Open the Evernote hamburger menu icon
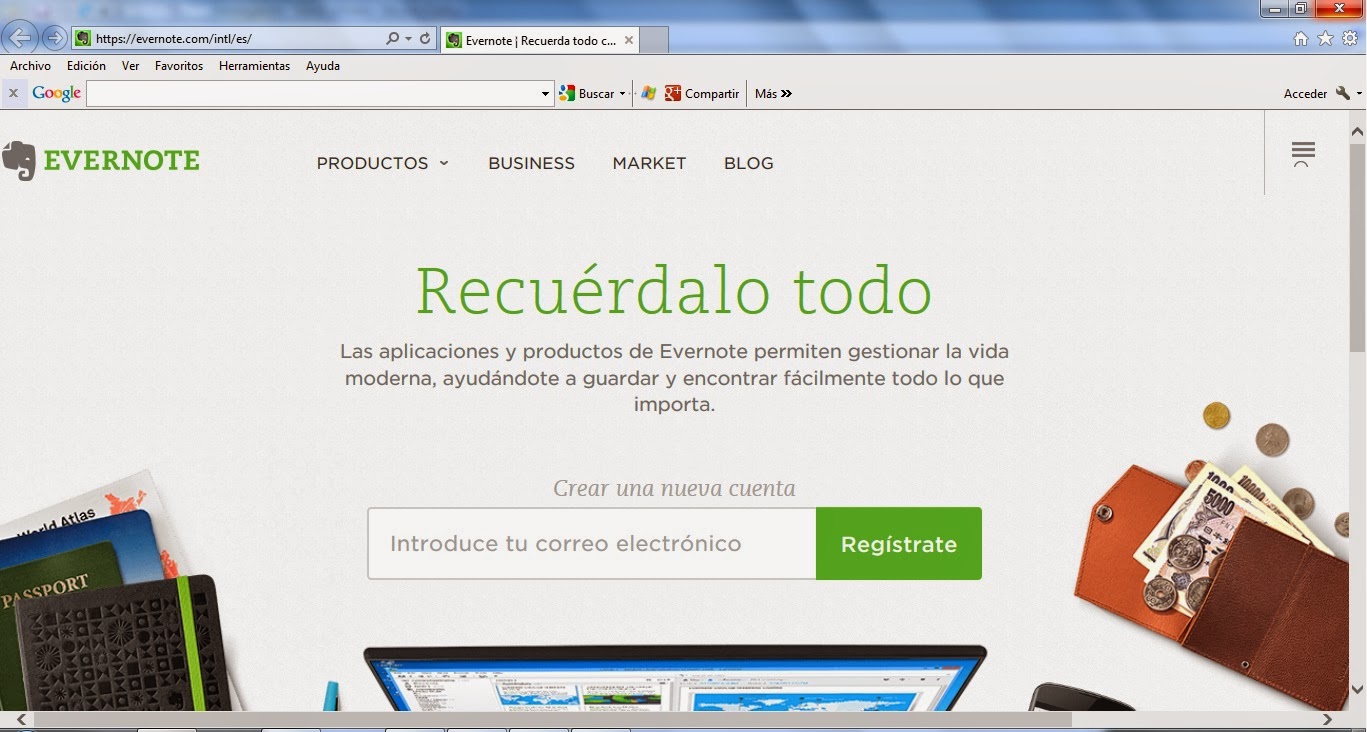The width and height of the screenshot is (1367, 732). [x=1302, y=154]
